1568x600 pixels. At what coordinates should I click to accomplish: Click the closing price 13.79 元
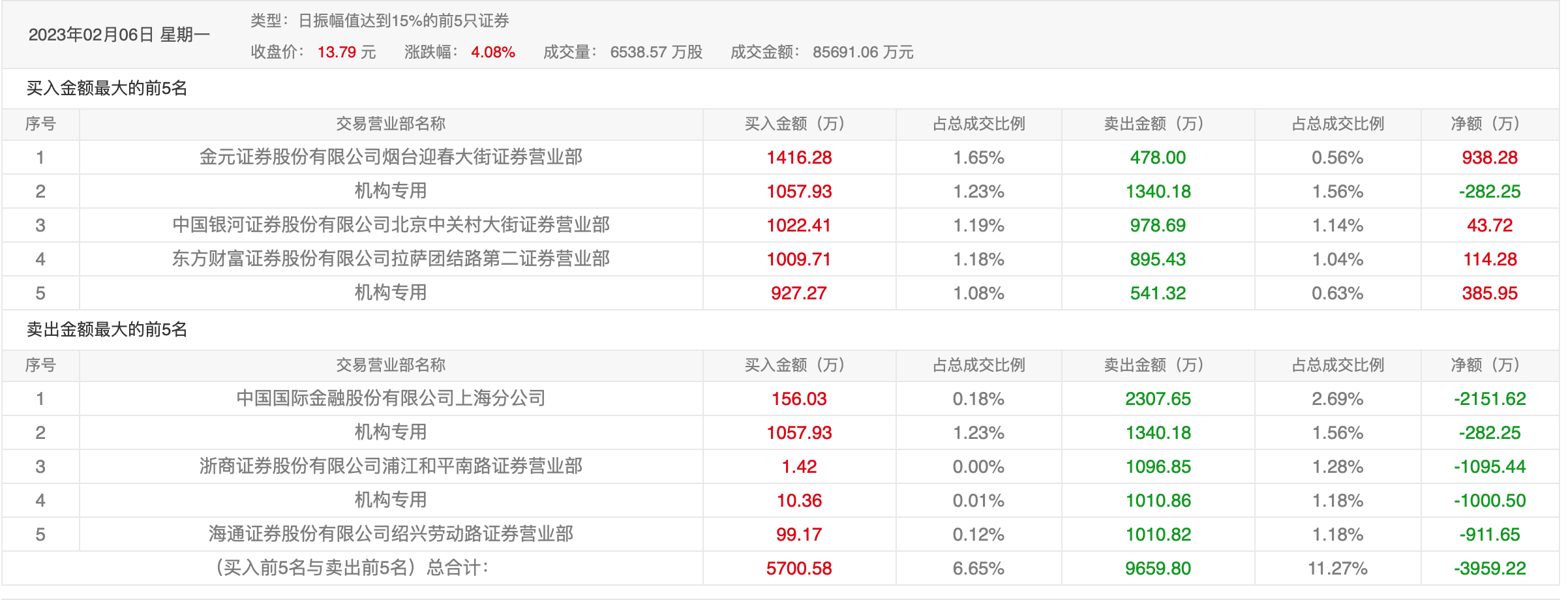(346, 52)
